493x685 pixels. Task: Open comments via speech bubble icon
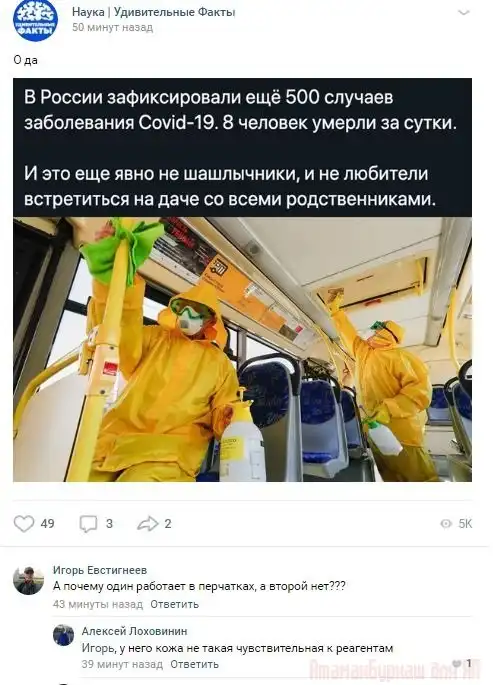coord(88,523)
